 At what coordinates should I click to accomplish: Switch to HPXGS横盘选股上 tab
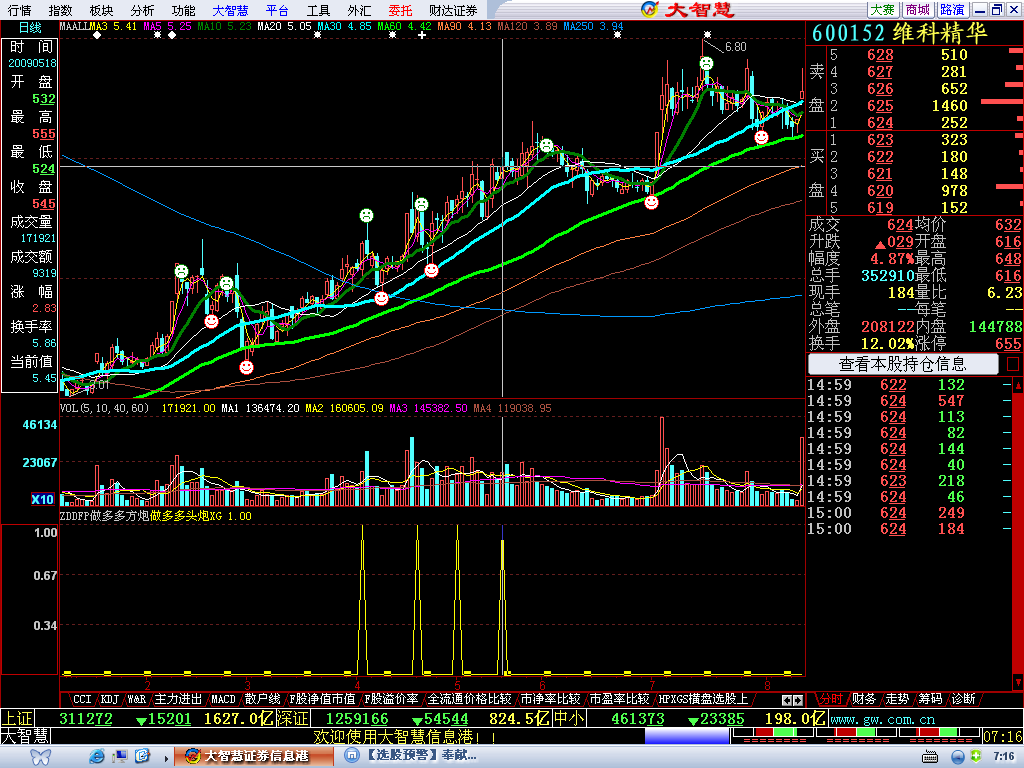(702, 699)
